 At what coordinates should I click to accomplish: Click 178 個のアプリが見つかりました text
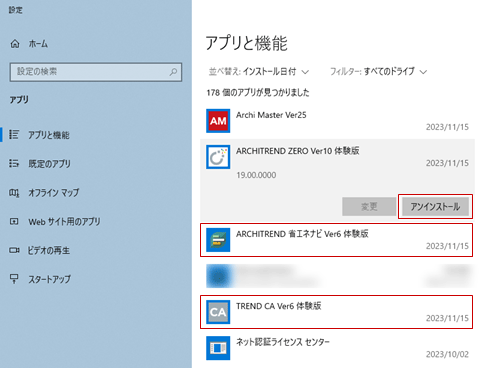(x=258, y=92)
